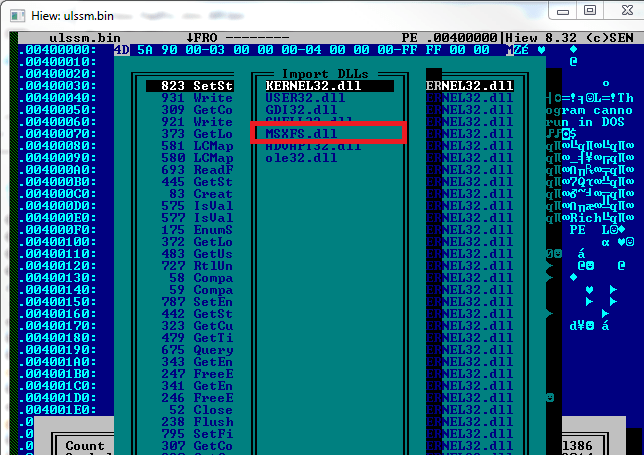Click the Count label at bottom left
Screen dimensions: 644x455
(x=85, y=446)
